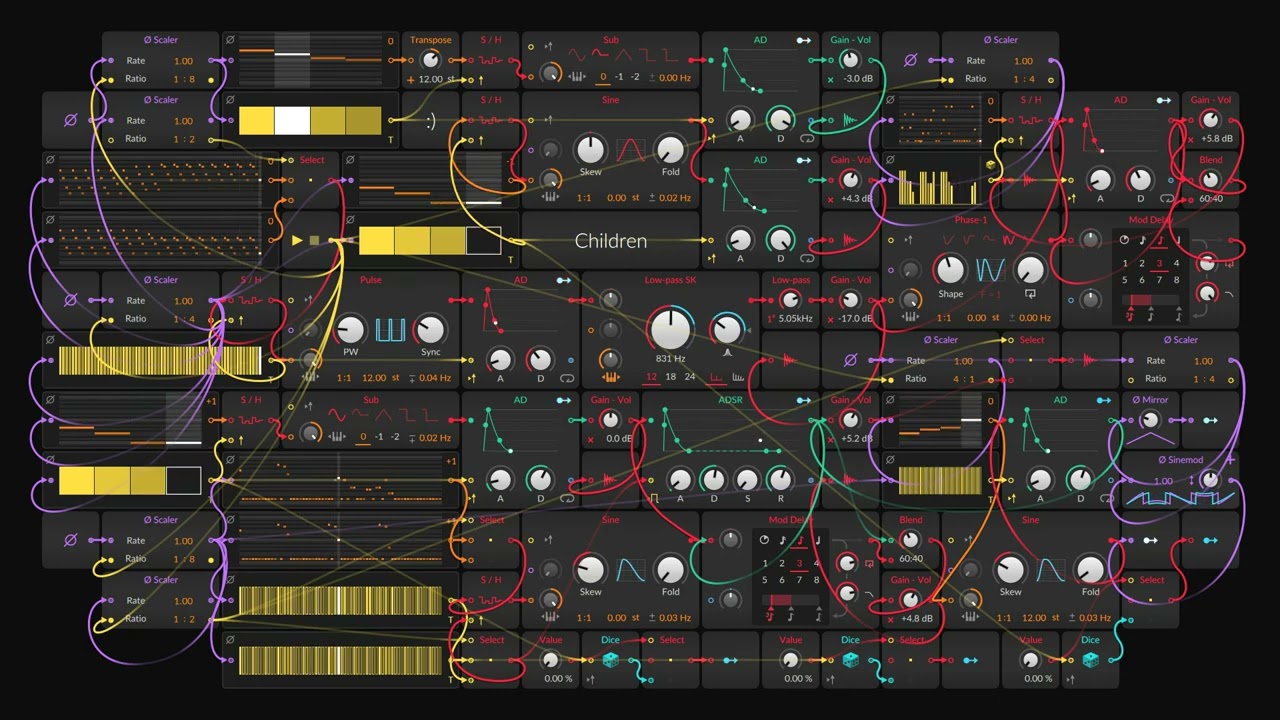Click the Ø Sinemod module title

(x=1181, y=460)
